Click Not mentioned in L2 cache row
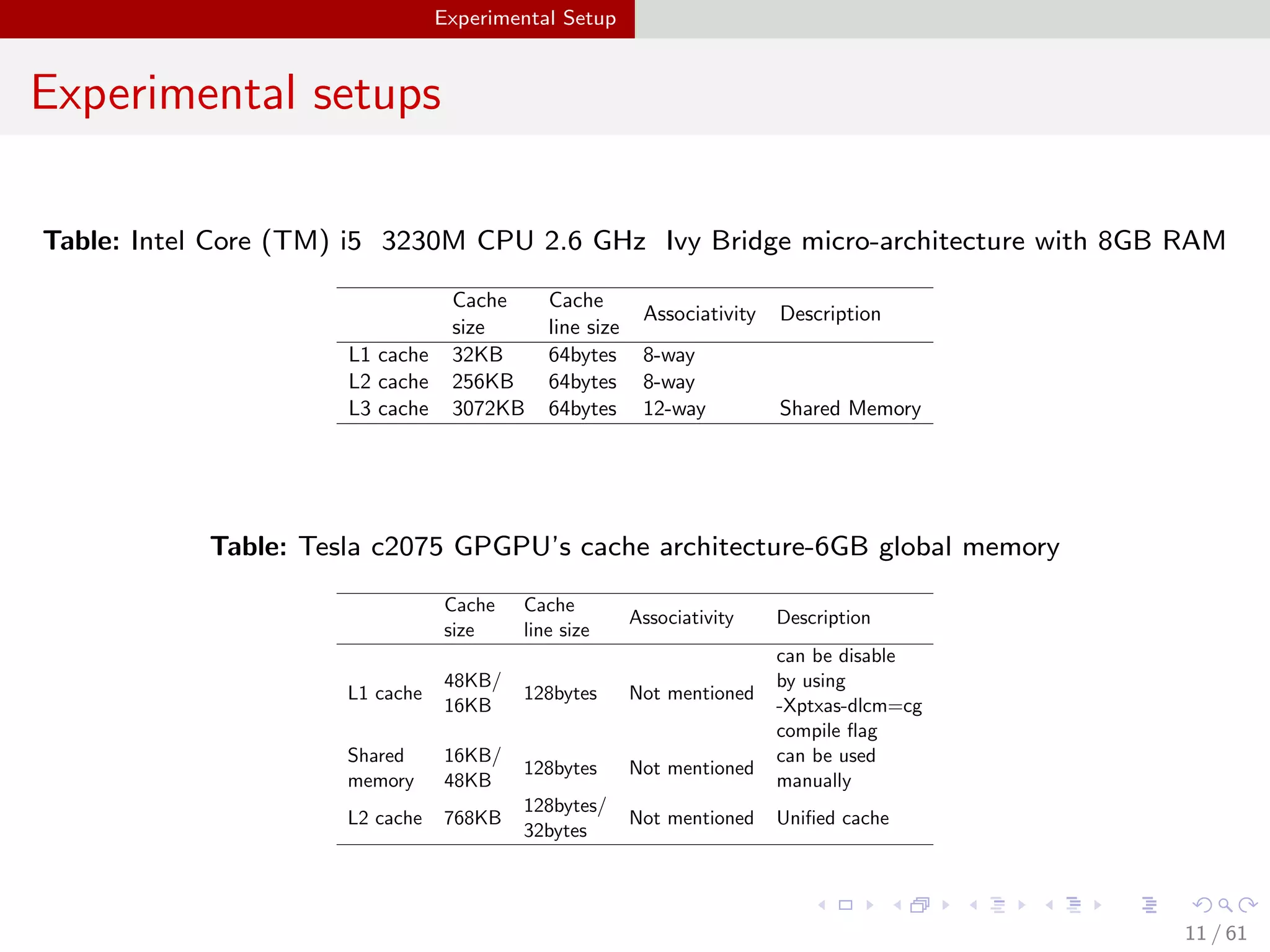Viewport: 1270px width, 952px height. coord(691,818)
